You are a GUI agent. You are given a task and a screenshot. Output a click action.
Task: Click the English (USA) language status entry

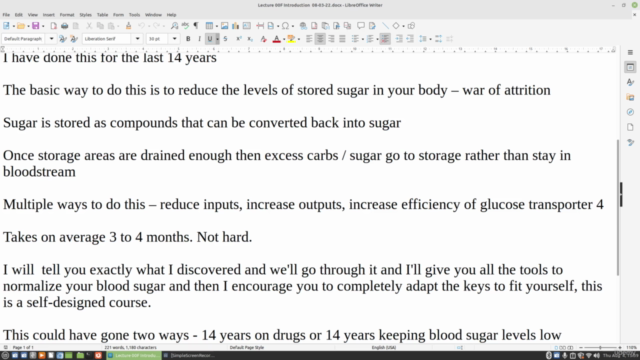coord(384,348)
